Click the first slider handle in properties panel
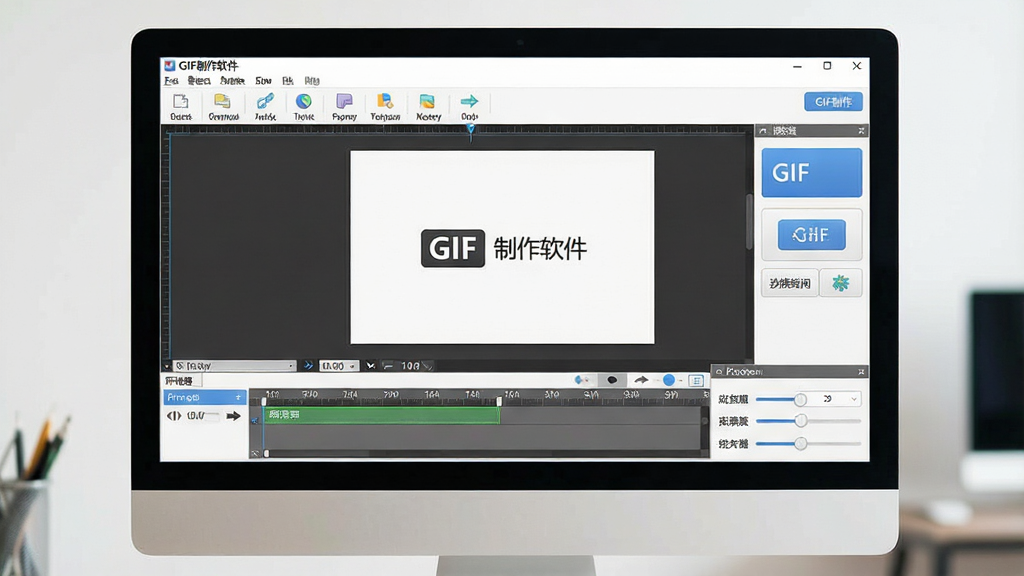Viewport: 1024px width, 576px height. pyautogui.click(x=800, y=399)
